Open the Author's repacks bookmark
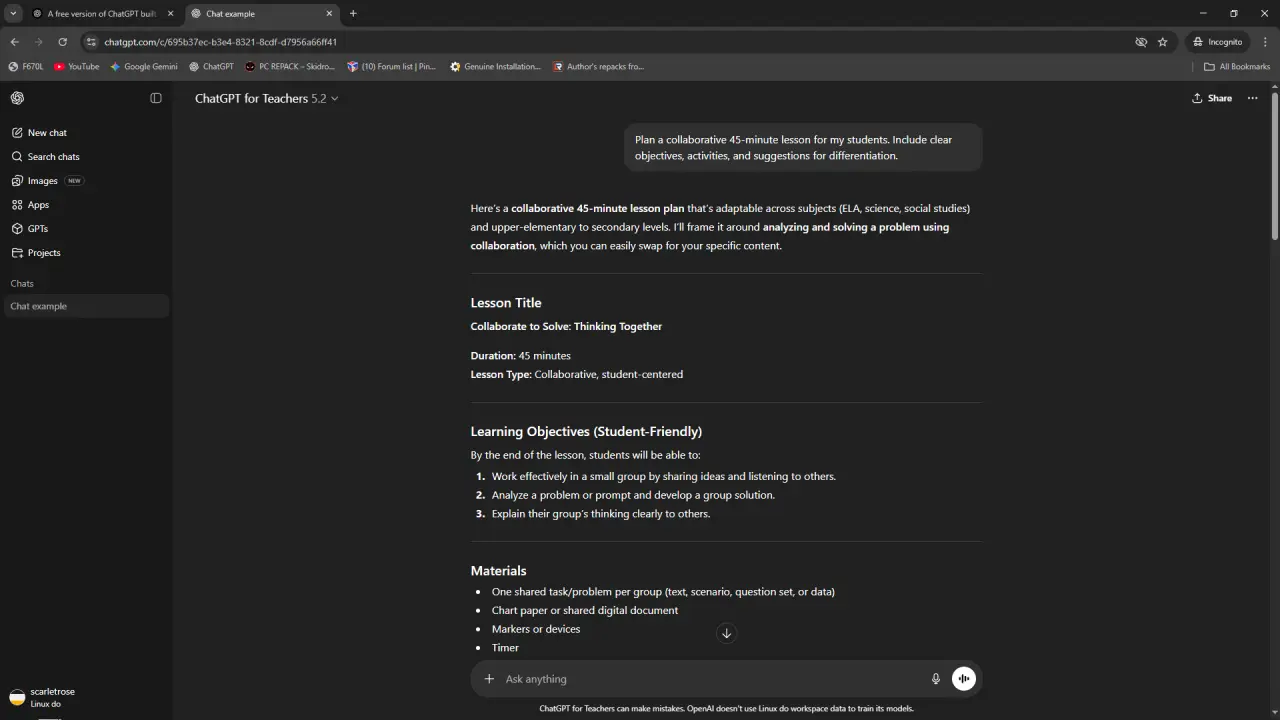Viewport: 1280px width, 720px height. point(599,67)
